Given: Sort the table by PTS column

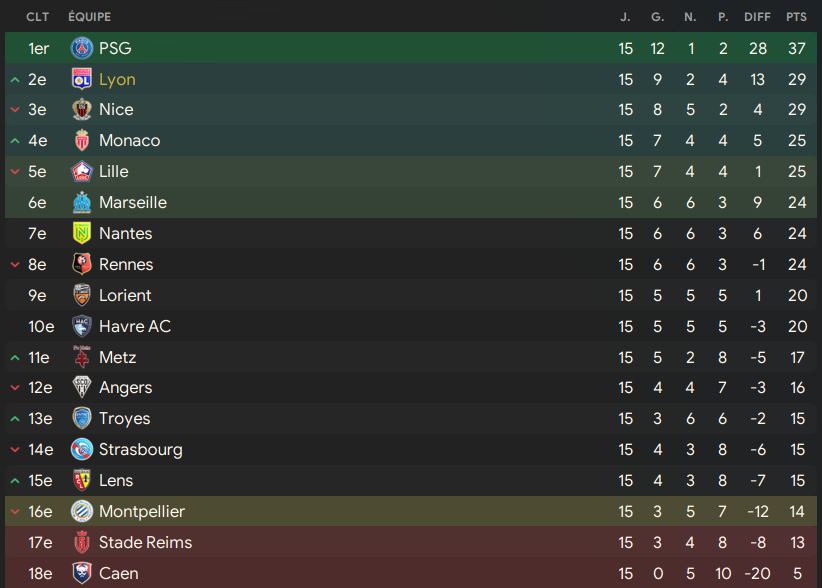Looking at the screenshot, I should tap(796, 17).
